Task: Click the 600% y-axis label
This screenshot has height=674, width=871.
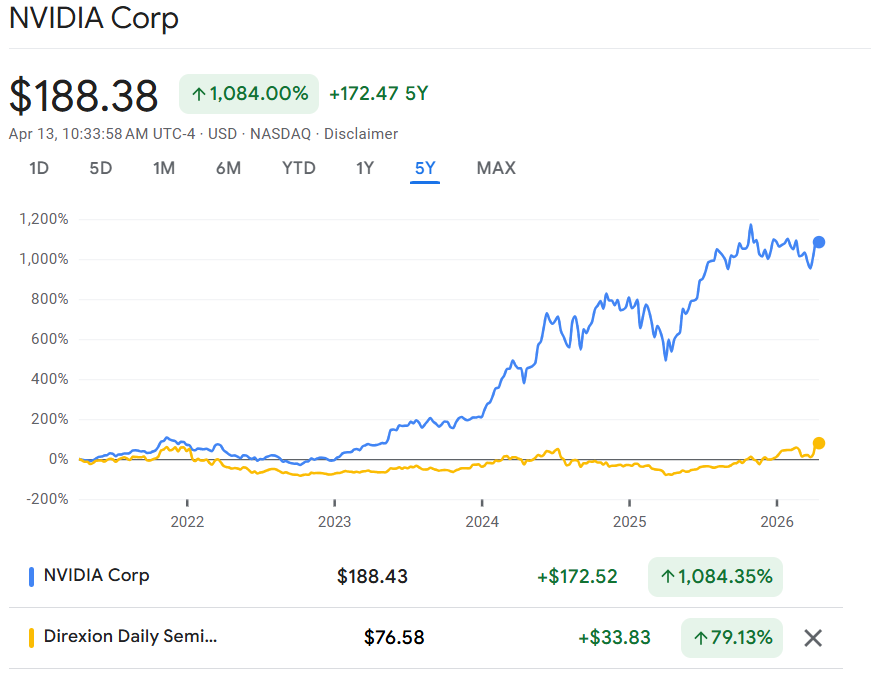Action: click(x=49, y=339)
